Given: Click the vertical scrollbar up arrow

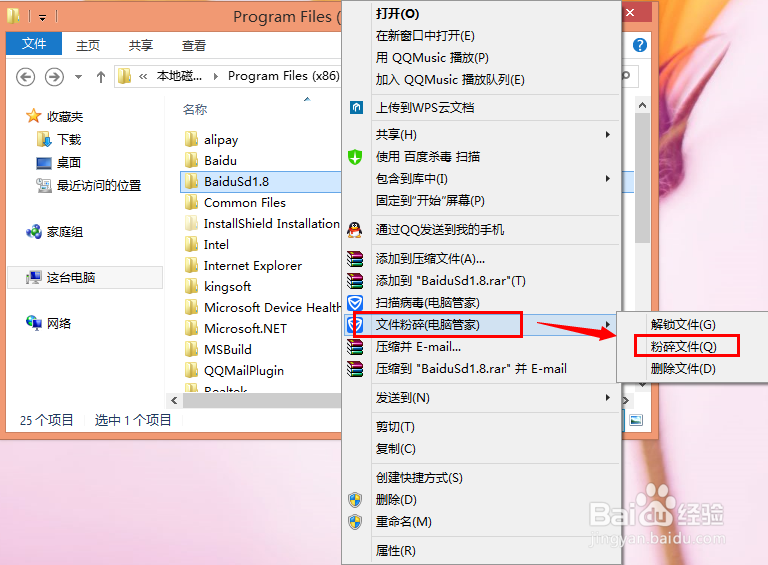Looking at the screenshot, I should click(642, 105).
